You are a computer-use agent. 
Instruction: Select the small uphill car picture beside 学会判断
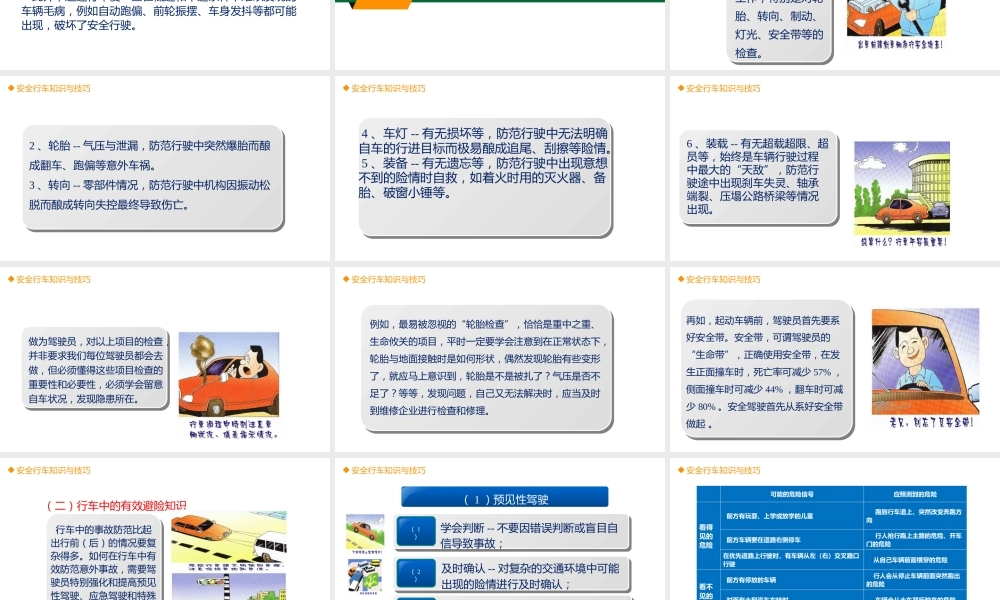pyautogui.click(x=365, y=533)
